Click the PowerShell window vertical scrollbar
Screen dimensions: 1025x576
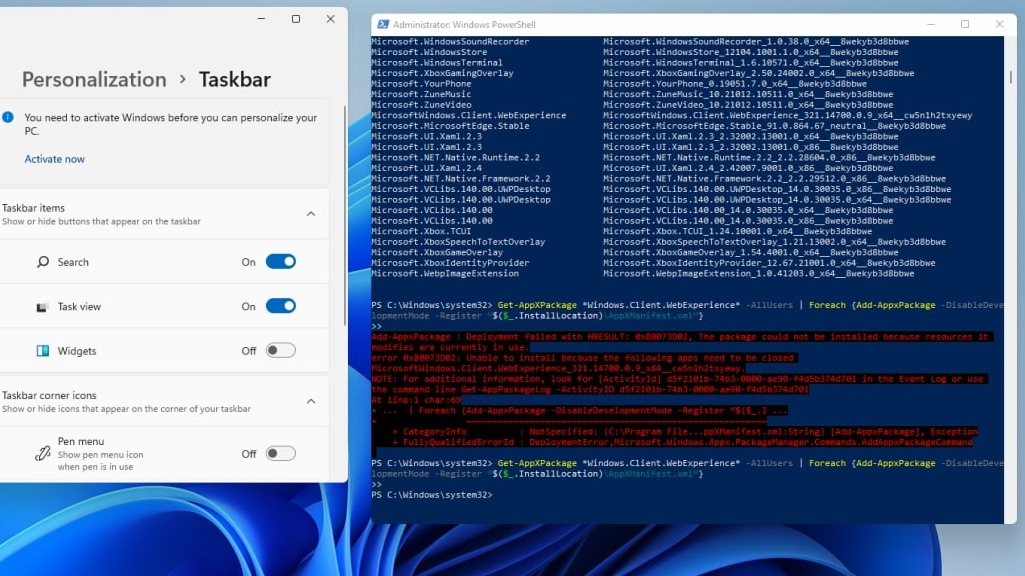(1010, 76)
